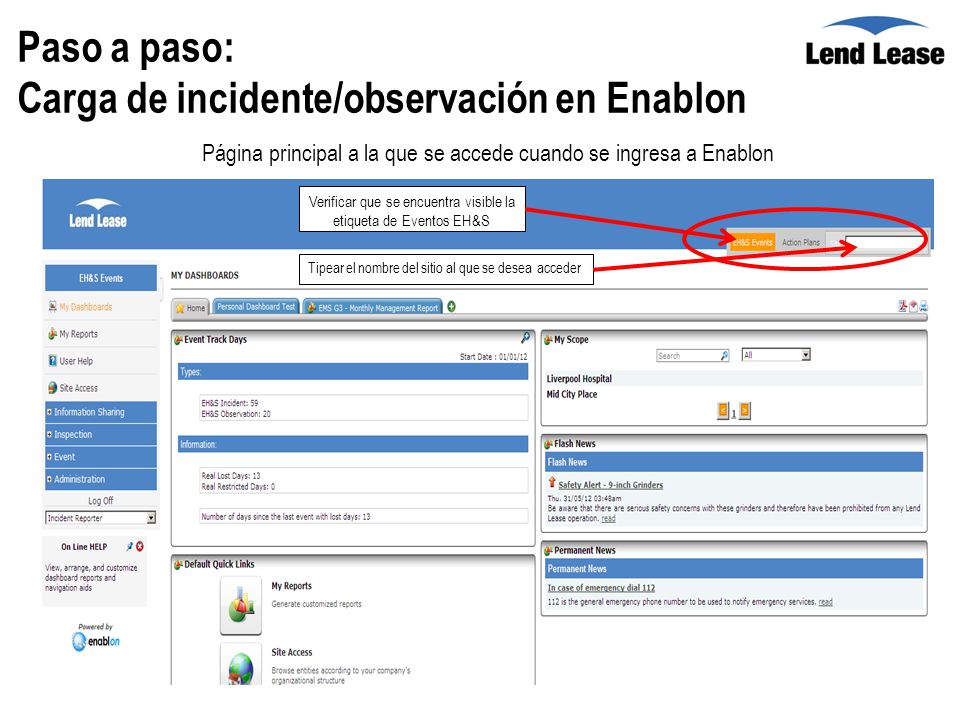Click the Event Track Days magnifier icon
This screenshot has height=720, width=960.
tap(525, 337)
